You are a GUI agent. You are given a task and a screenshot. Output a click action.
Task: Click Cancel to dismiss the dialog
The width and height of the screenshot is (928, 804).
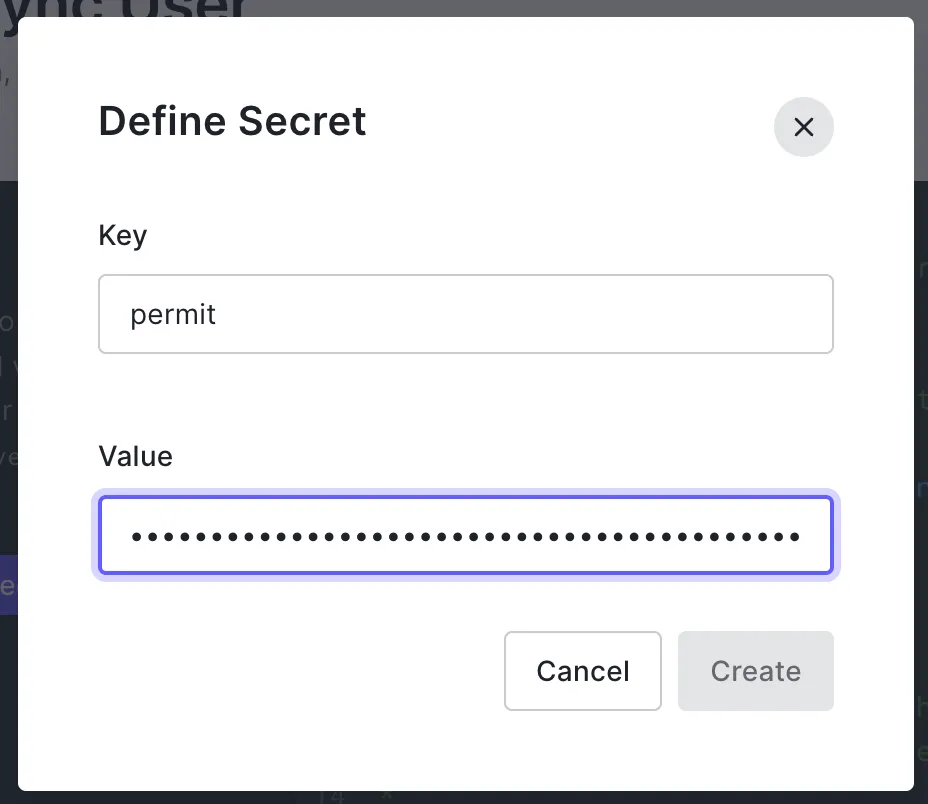(x=582, y=671)
